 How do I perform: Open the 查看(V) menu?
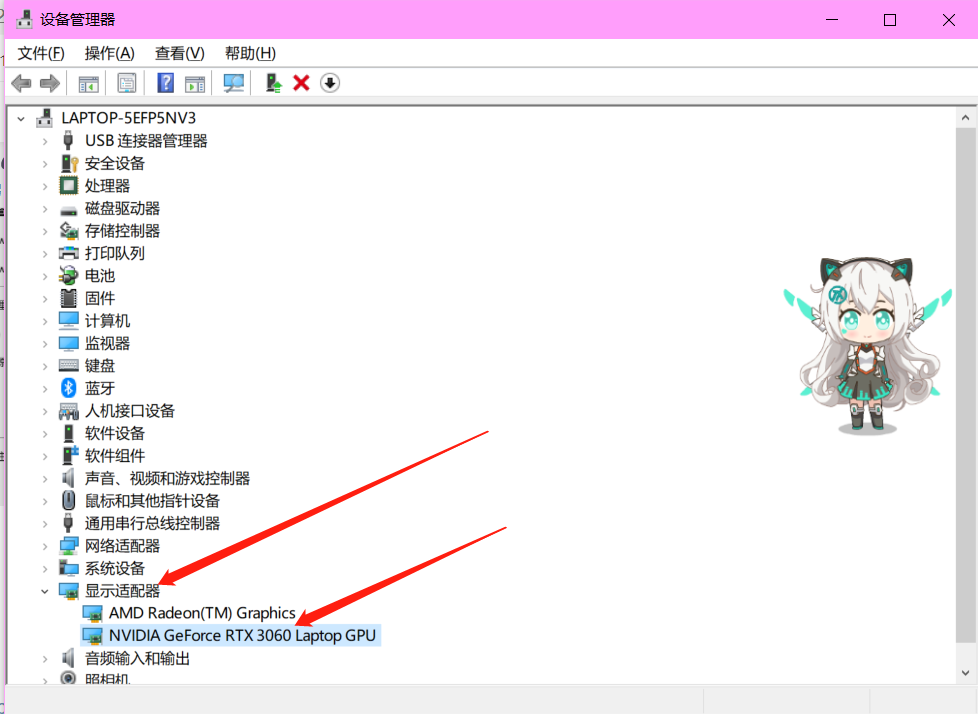coord(180,54)
